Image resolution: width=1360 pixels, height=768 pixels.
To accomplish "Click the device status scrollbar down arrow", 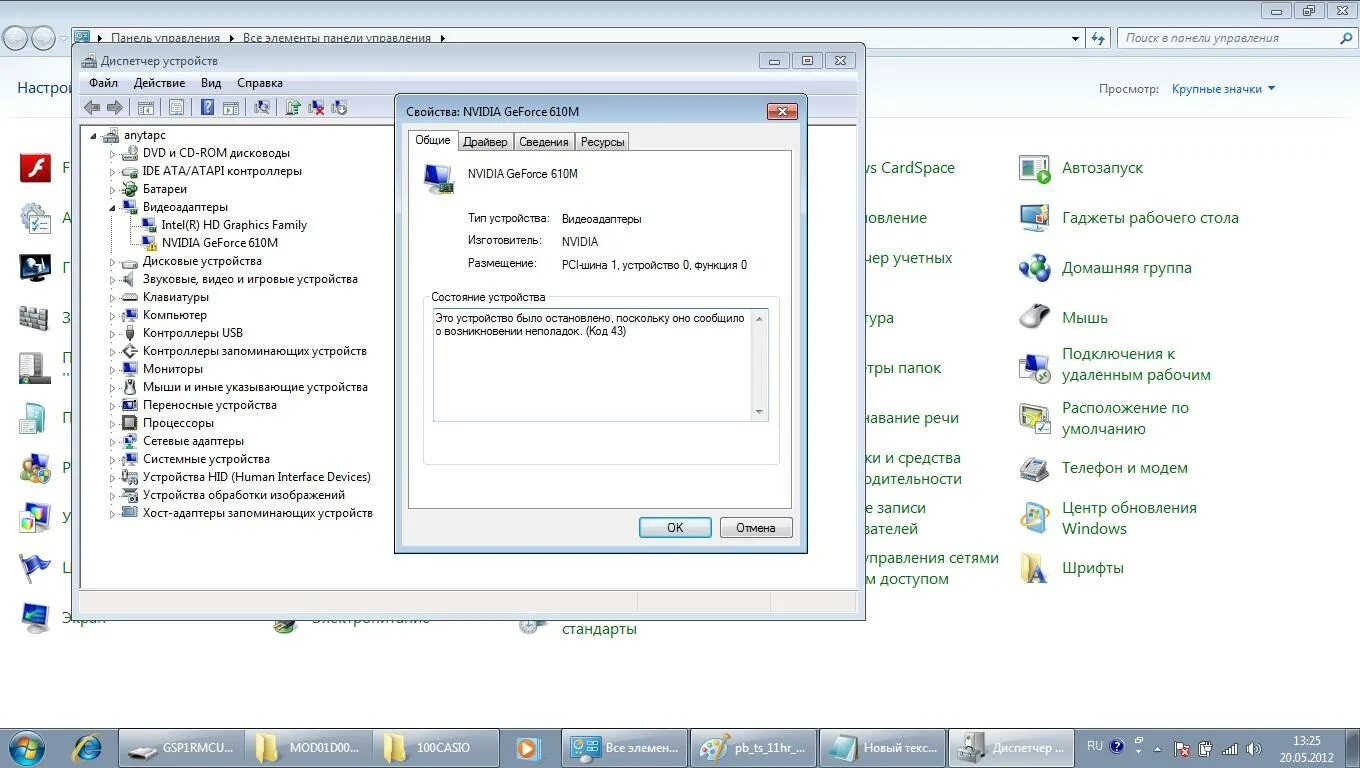I will click(x=759, y=412).
